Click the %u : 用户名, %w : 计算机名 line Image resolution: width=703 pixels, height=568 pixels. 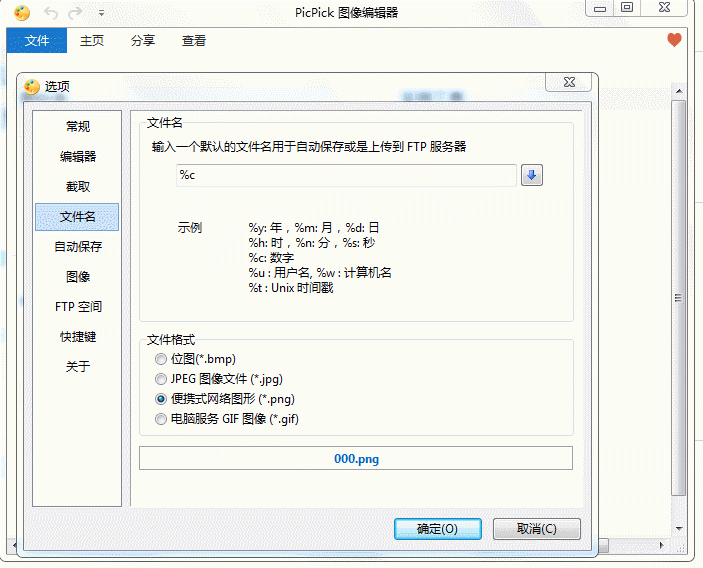coord(320,273)
